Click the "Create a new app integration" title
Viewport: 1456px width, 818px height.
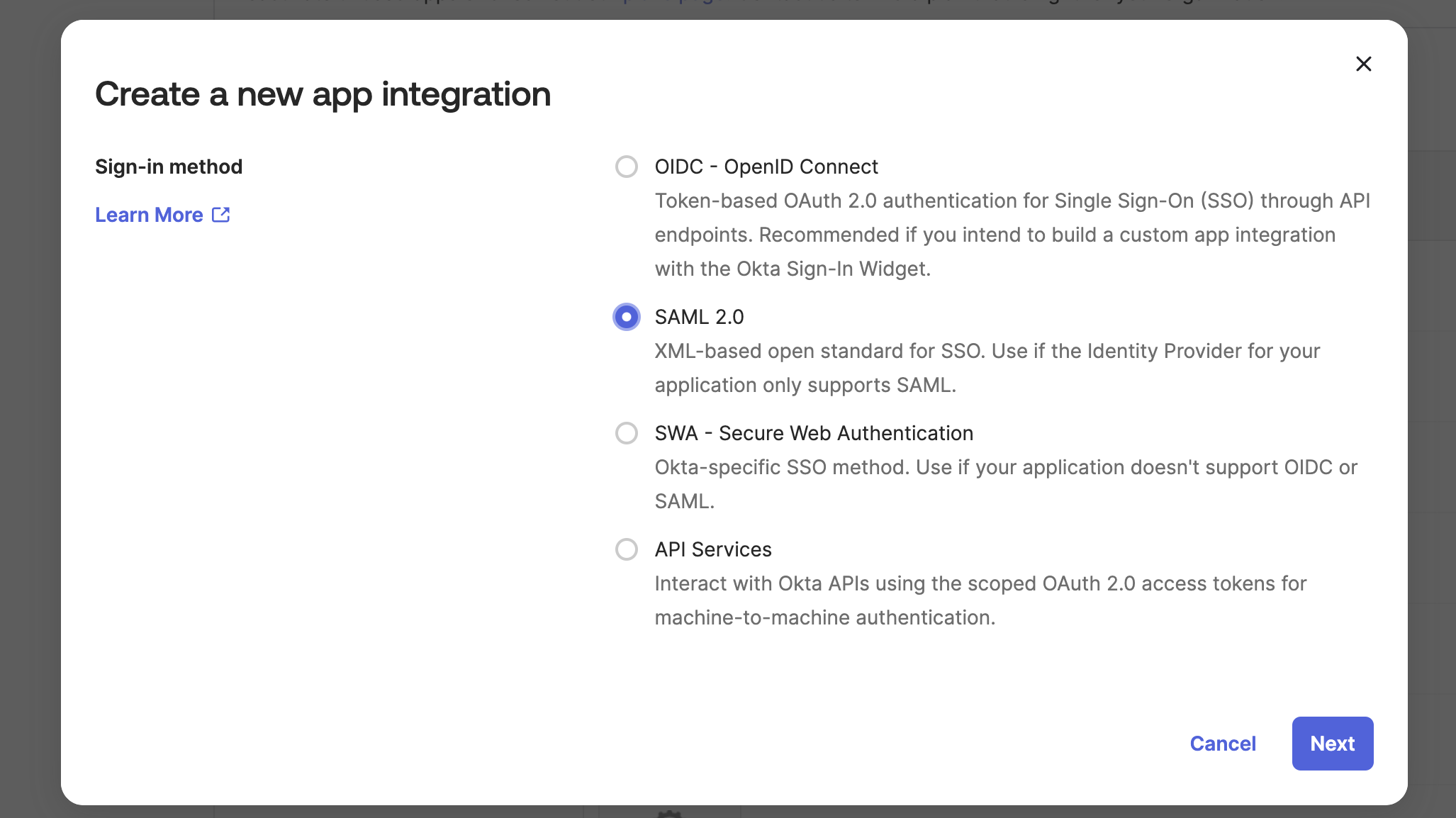(x=323, y=94)
